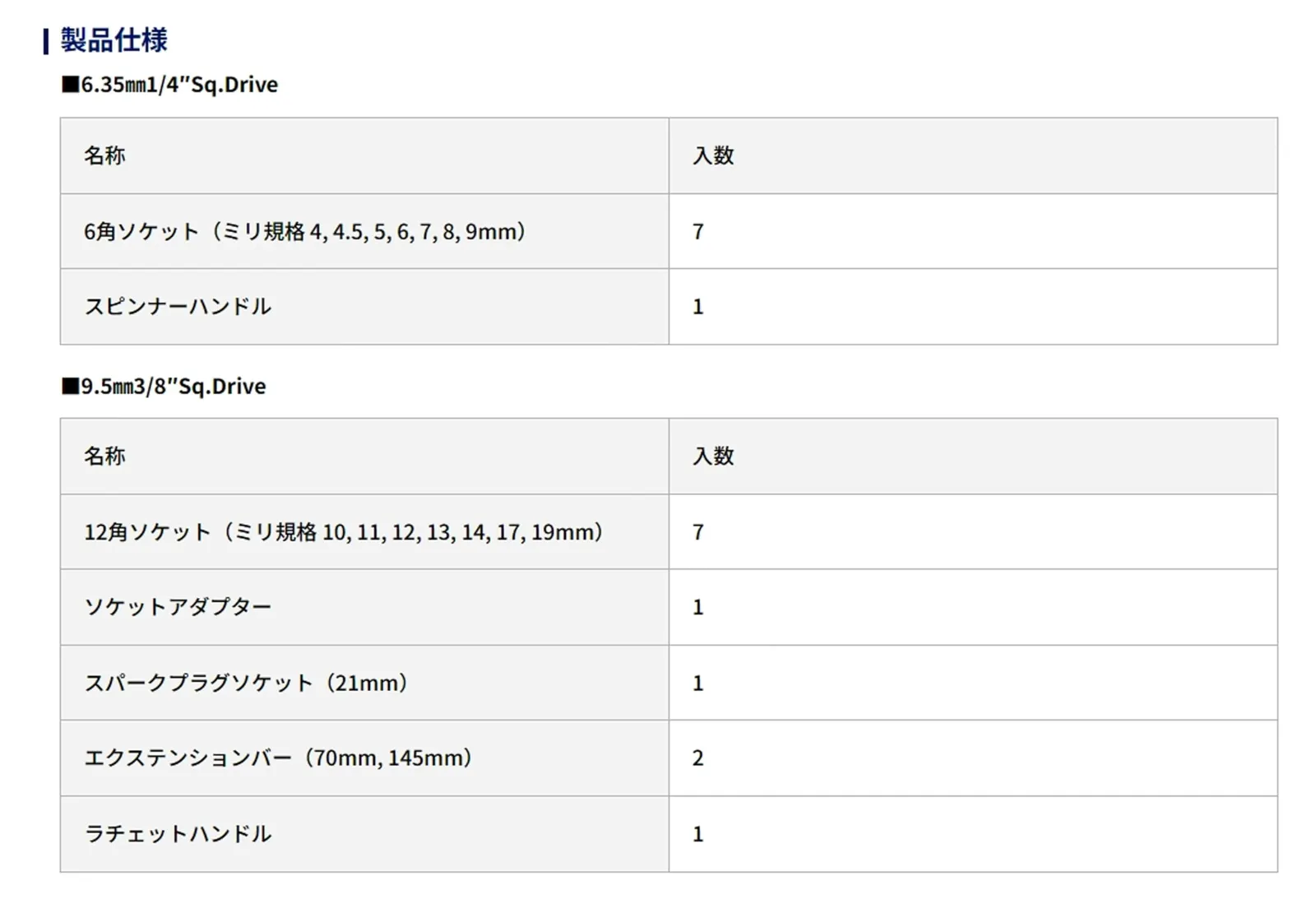Click the 6.35mm 1/4"Sq.Drive subheading

click(170, 85)
